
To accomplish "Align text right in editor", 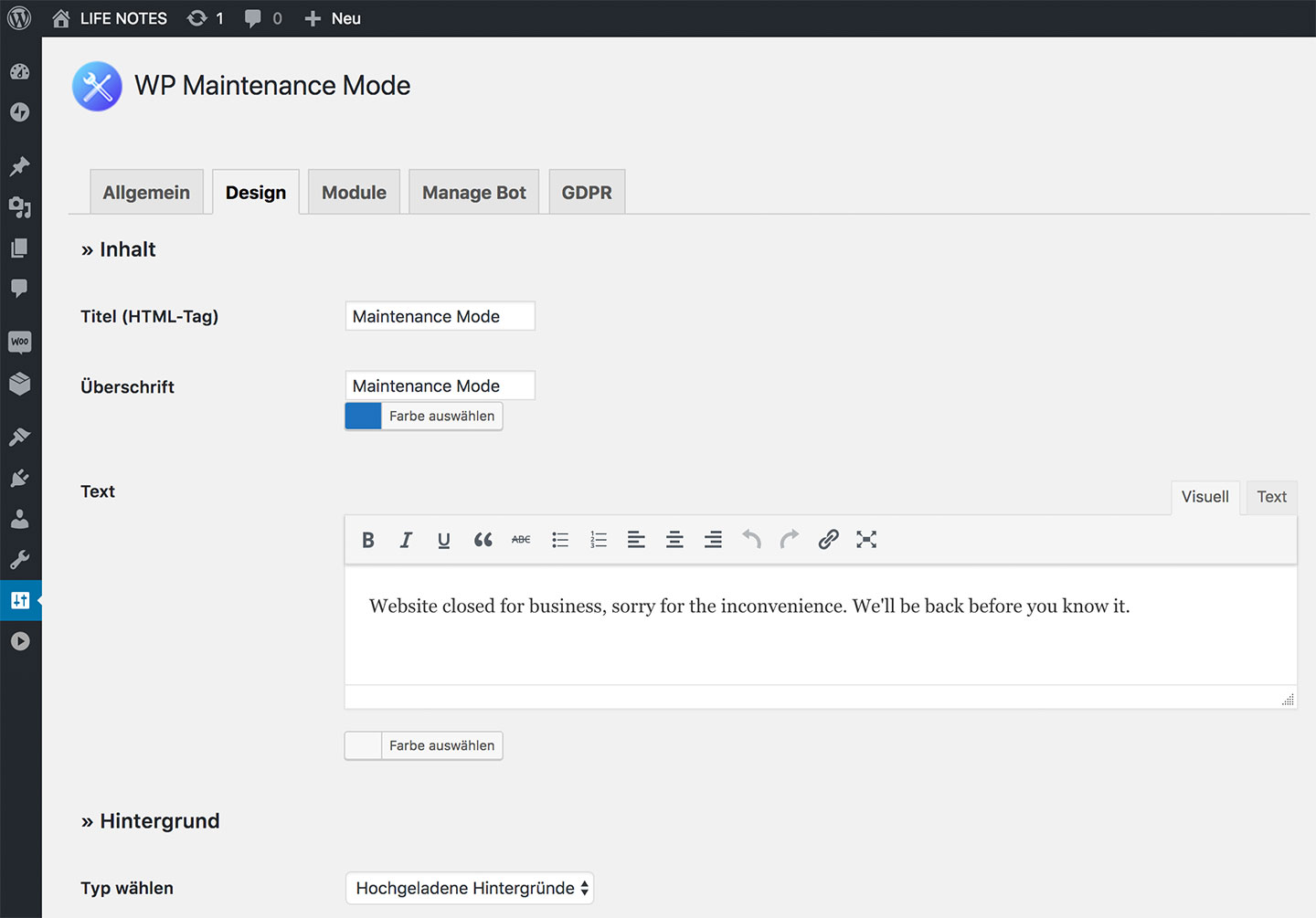I will click(713, 540).
